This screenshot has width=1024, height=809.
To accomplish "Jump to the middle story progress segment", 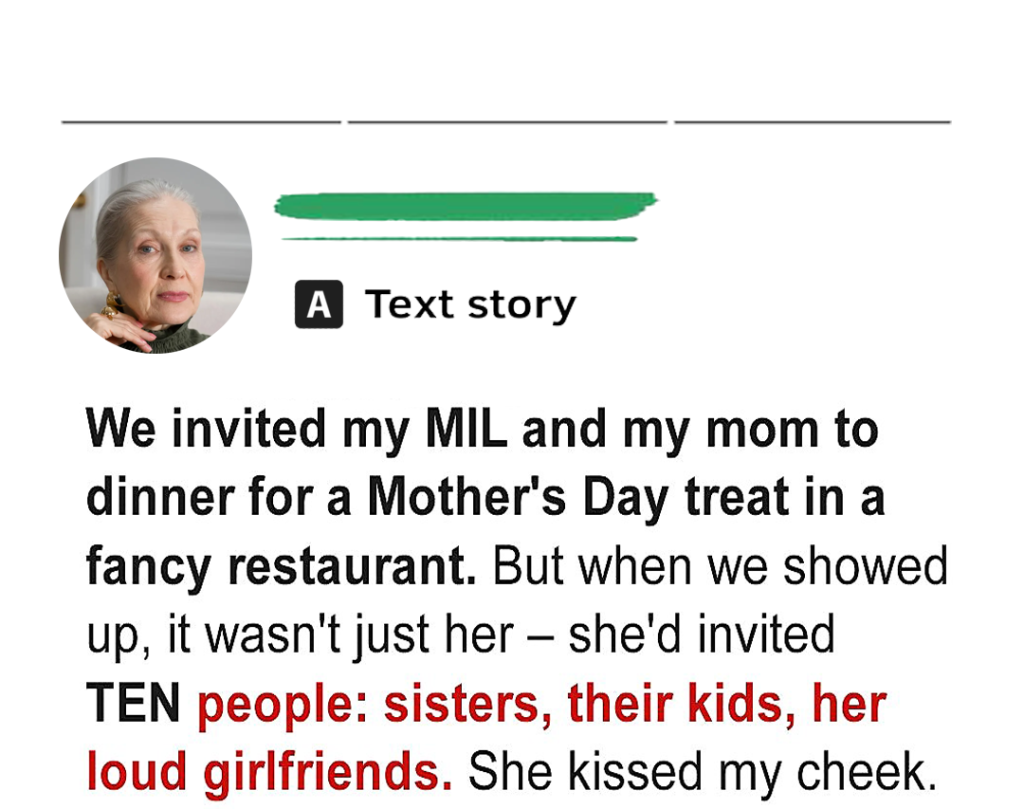I will (507, 121).
